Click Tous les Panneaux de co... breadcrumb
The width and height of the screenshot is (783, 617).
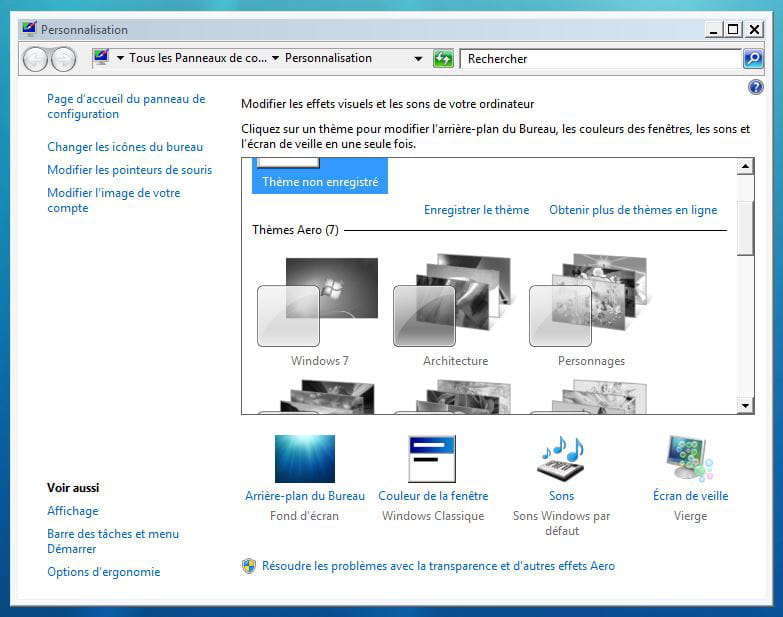pos(198,58)
